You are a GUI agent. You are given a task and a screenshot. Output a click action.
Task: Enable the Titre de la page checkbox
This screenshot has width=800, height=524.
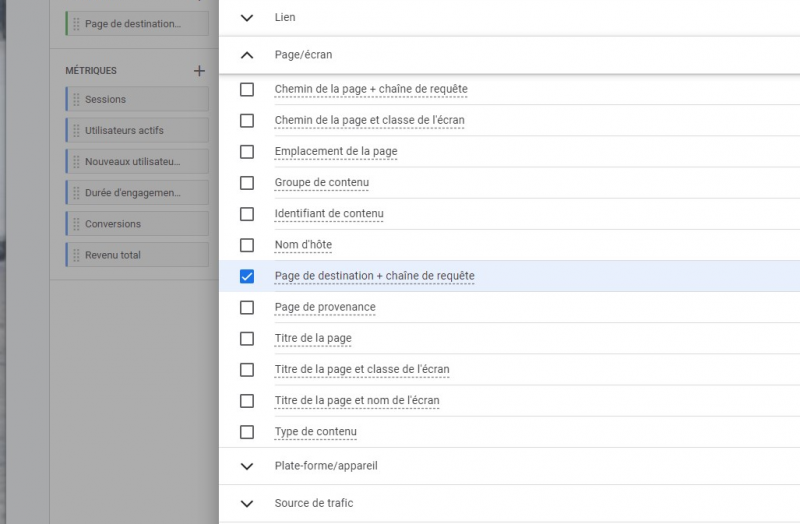pyautogui.click(x=247, y=338)
